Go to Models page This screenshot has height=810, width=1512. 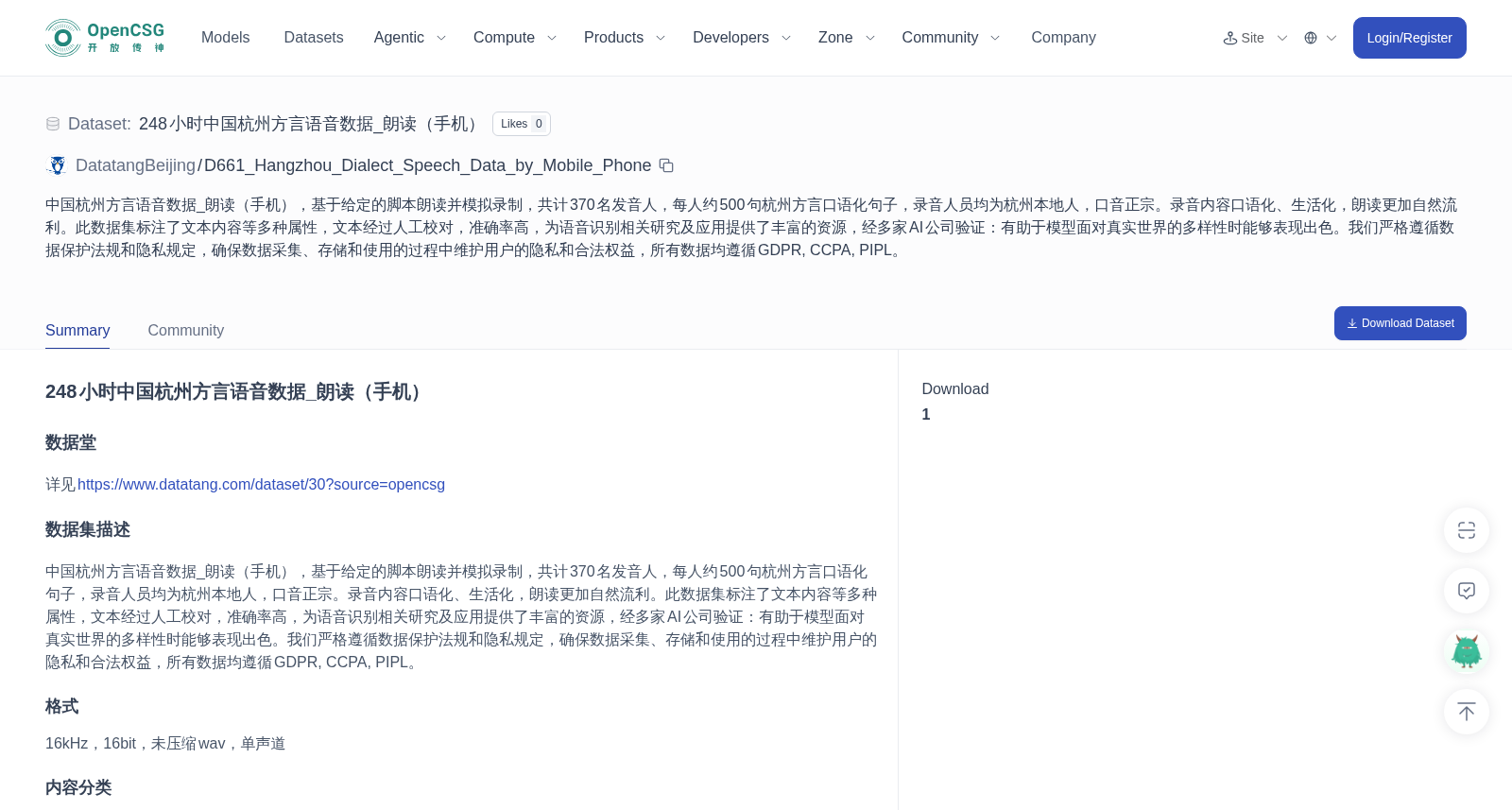[226, 38]
